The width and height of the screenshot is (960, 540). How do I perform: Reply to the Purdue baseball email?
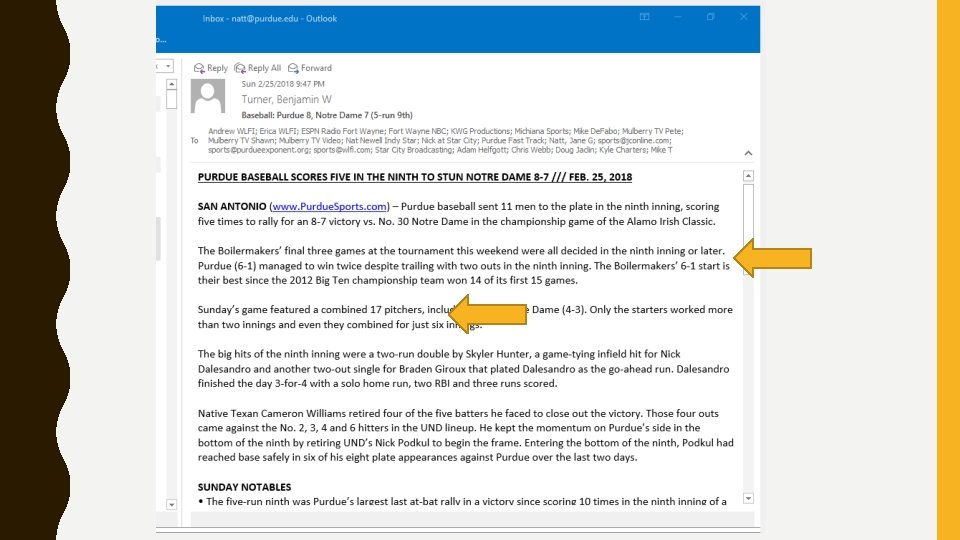pos(211,68)
